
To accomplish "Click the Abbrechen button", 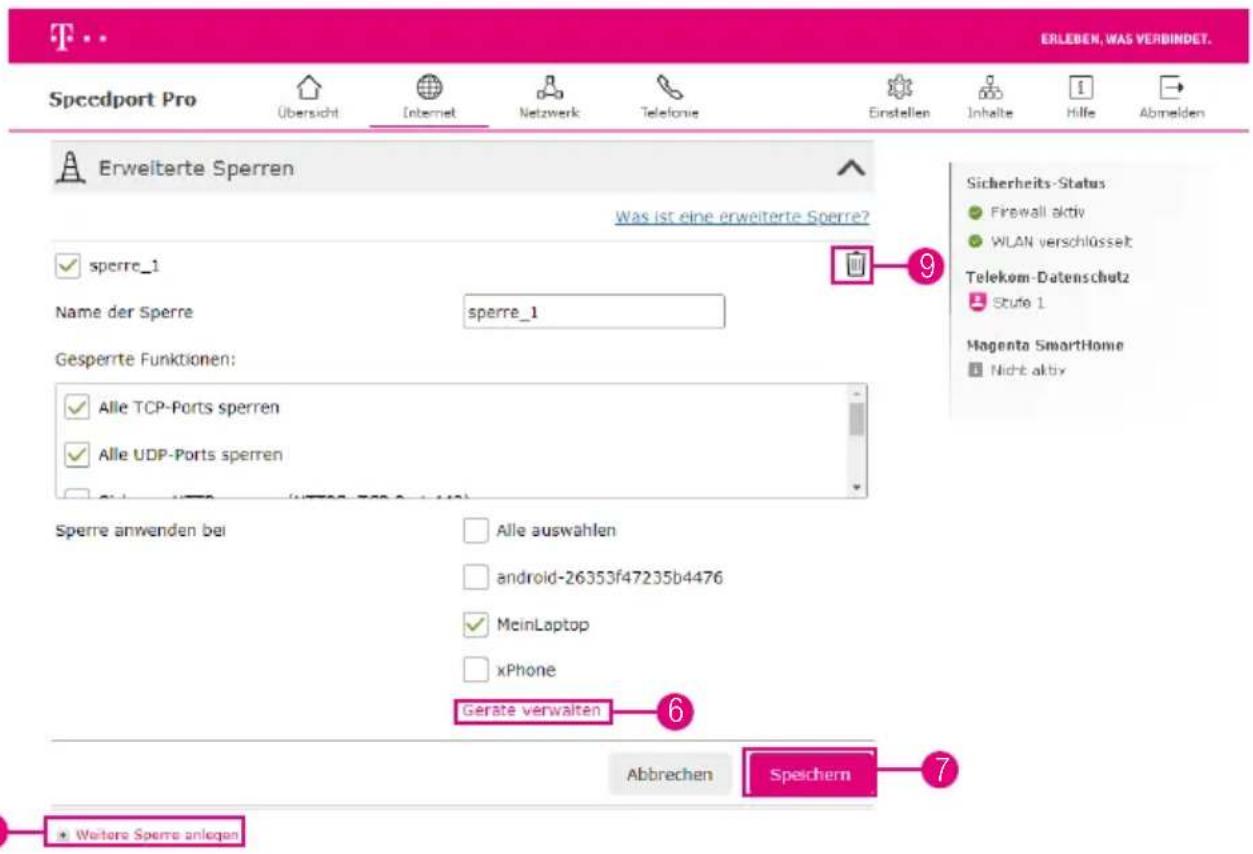I will 669,775.
